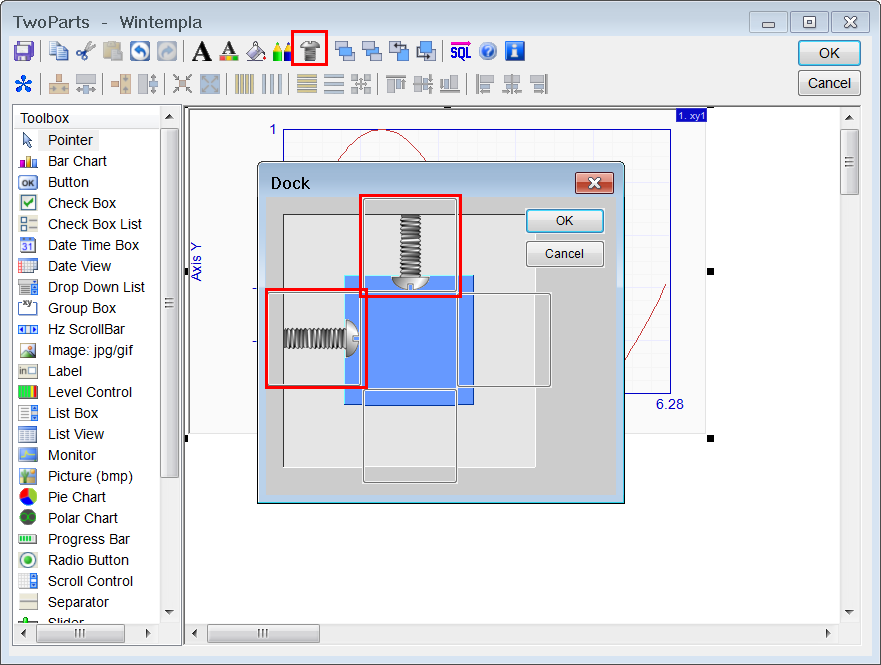This screenshot has width=881, height=665.
Task: Close the Dock dialog with red X
Action: (594, 183)
